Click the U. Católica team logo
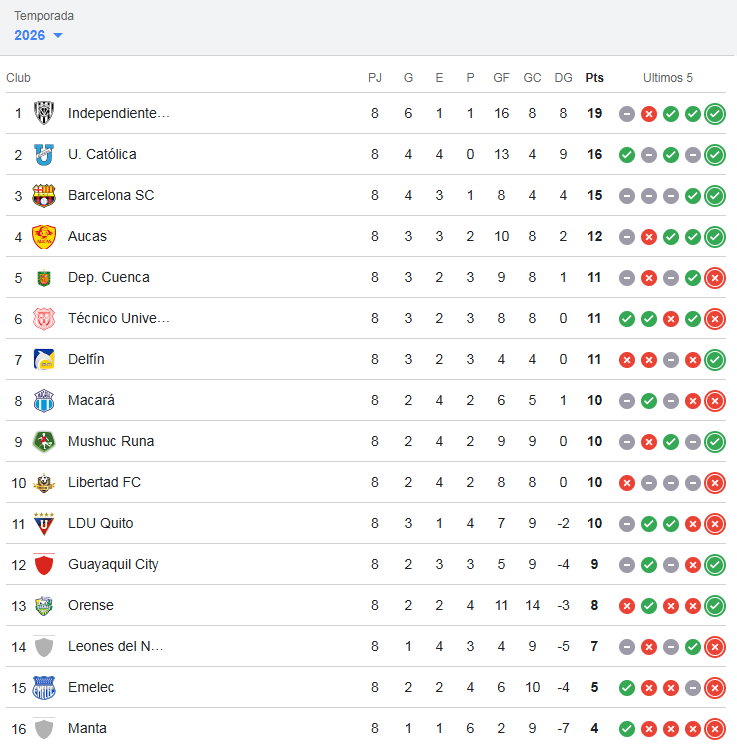The width and height of the screenshot is (737, 753). point(44,154)
